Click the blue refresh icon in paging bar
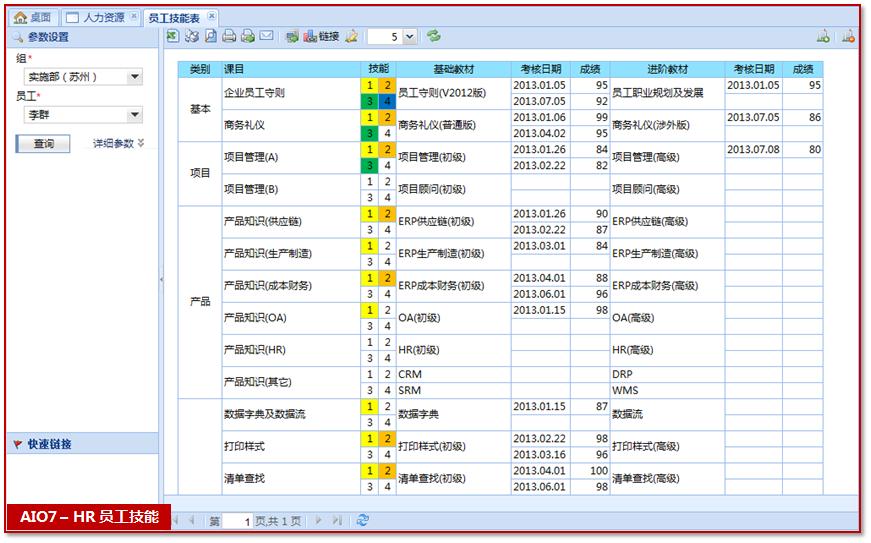 363,520
